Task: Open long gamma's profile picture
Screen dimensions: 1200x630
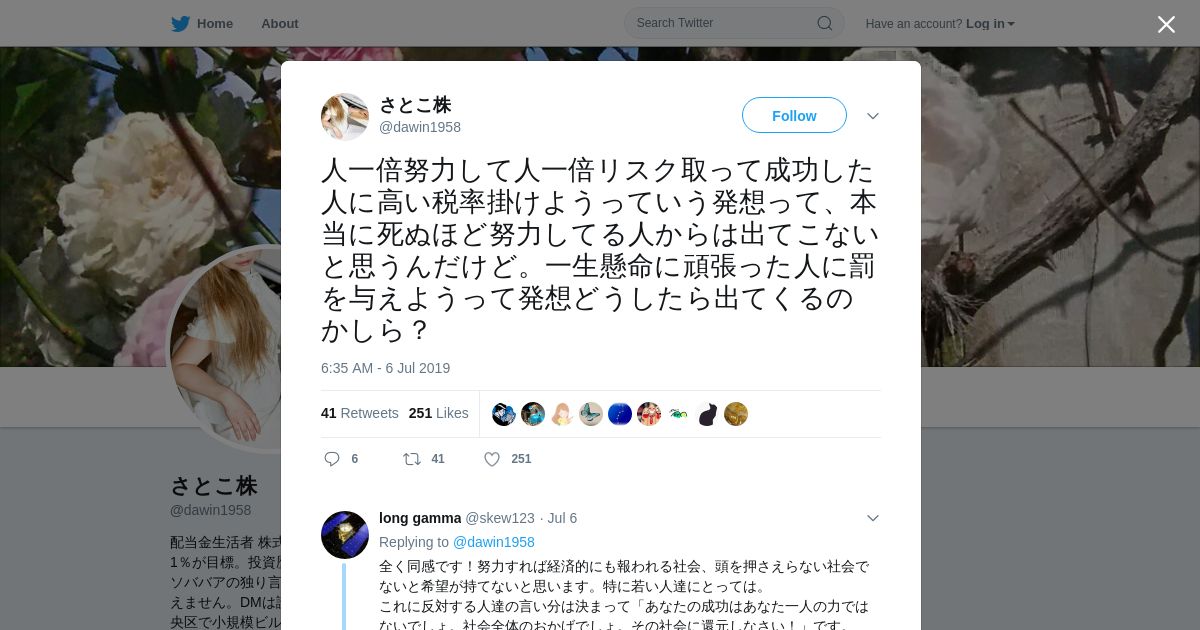Action: (345, 534)
